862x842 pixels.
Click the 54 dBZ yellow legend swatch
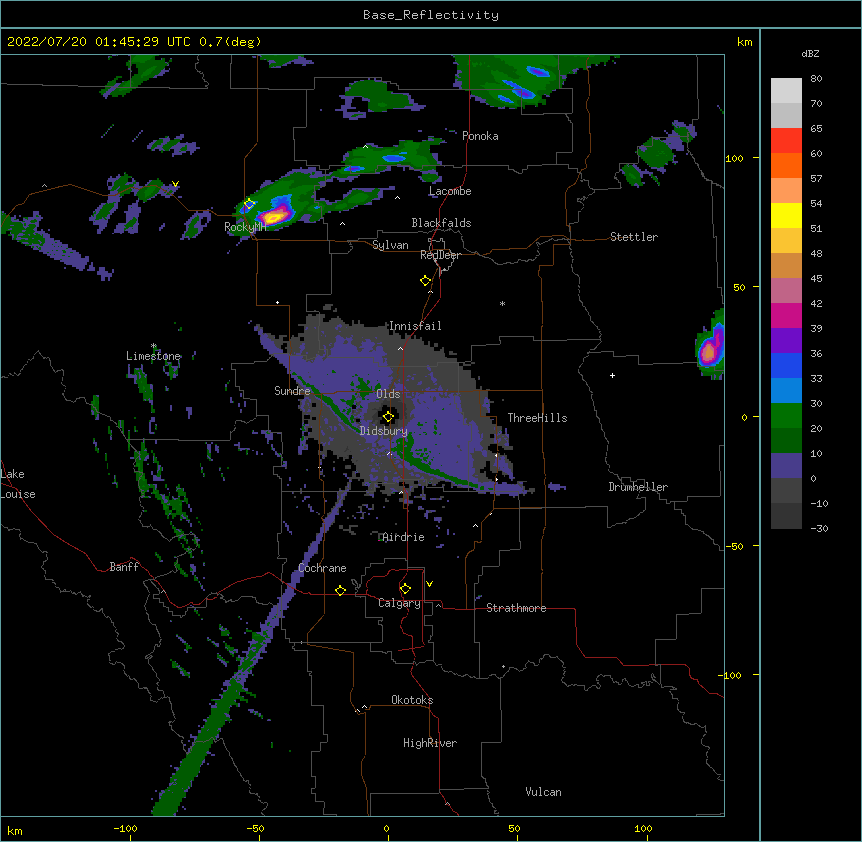click(x=786, y=215)
